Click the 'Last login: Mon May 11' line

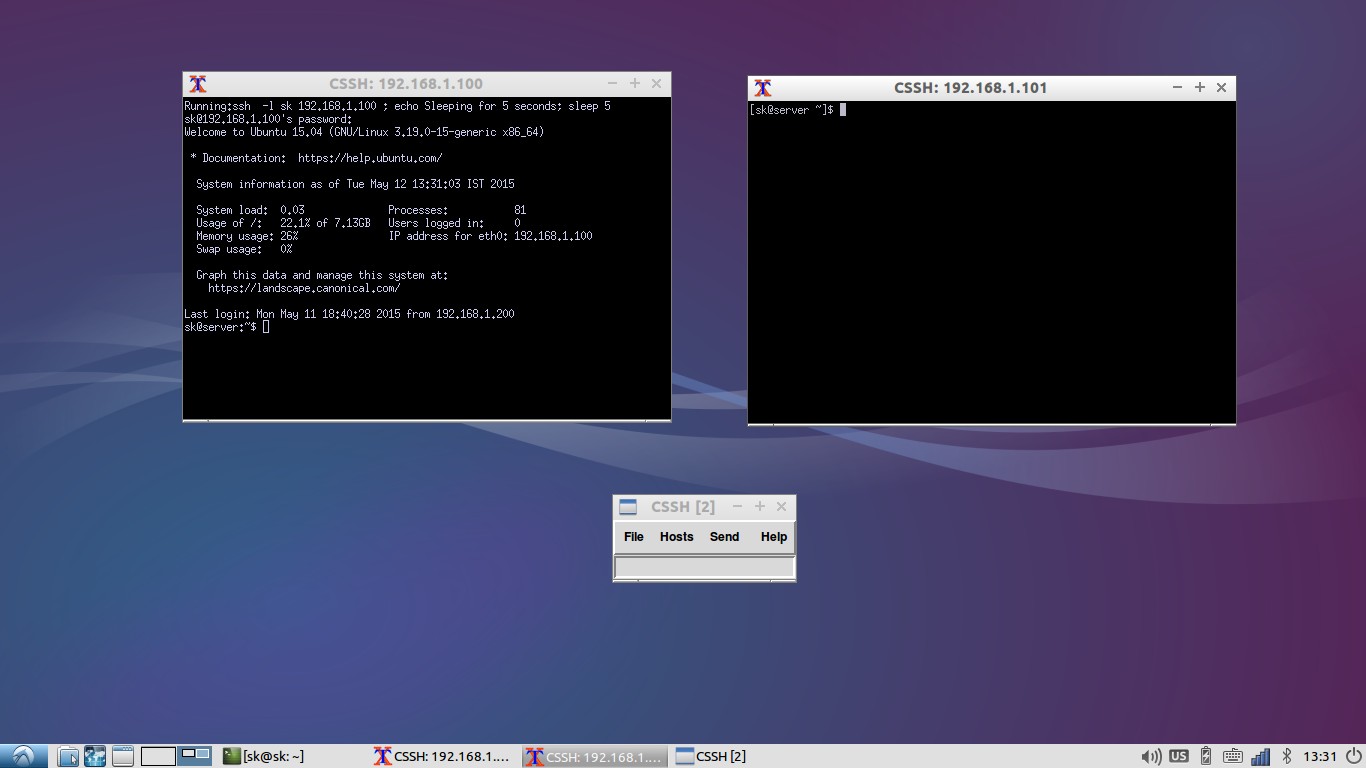pos(349,314)
